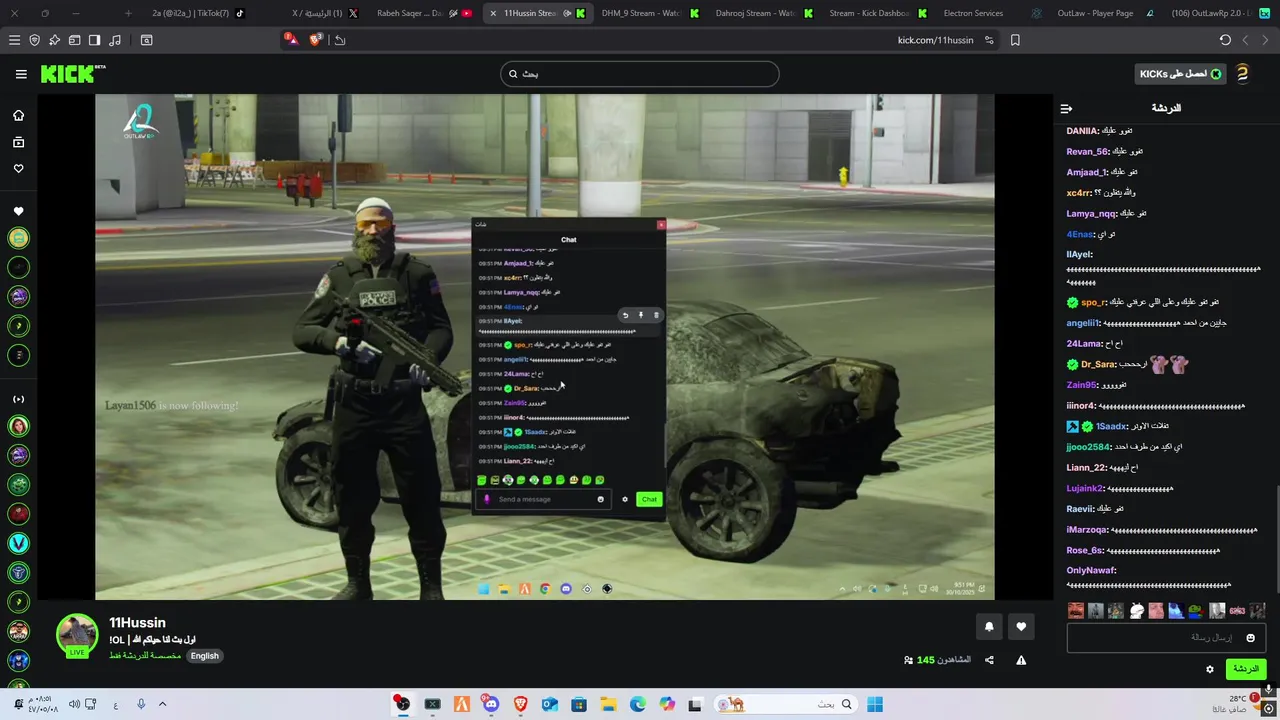Open the browse icon in Kick sidebar
Screen dimensions: 1280x720
(x=18, y=142)
